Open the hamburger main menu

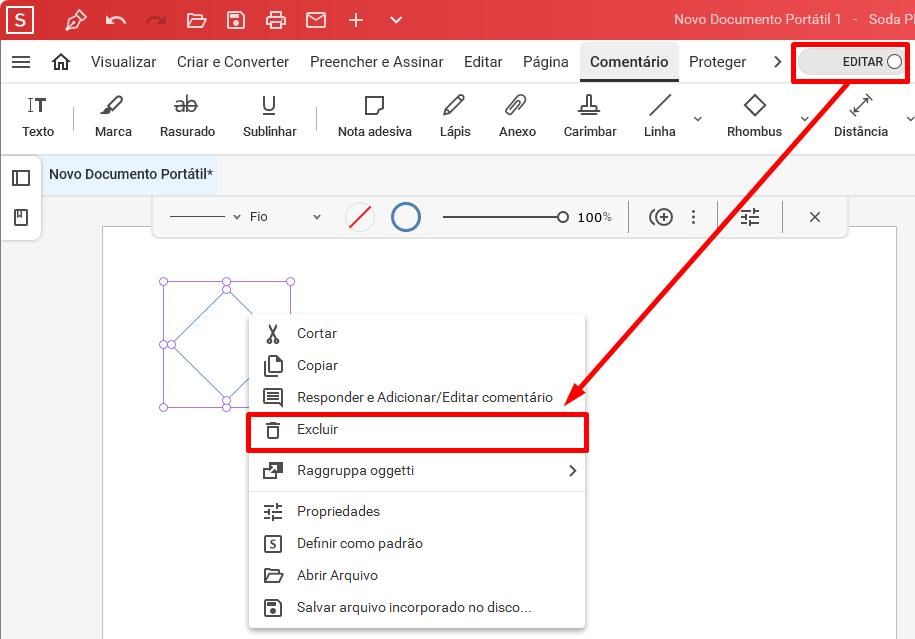coord(21,62)
